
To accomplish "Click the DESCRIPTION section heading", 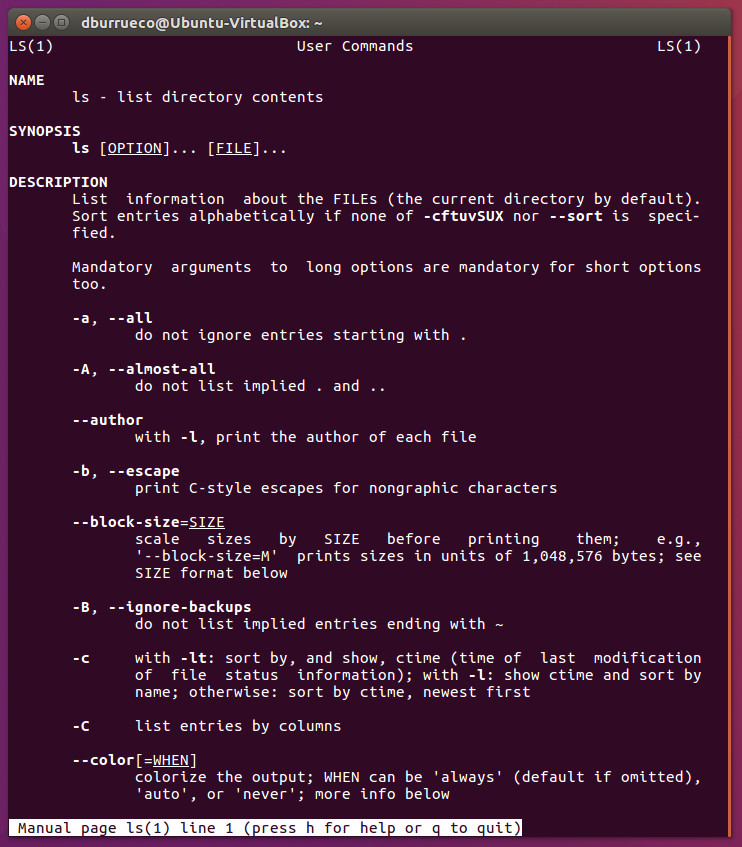I will [x=58, y=182].
